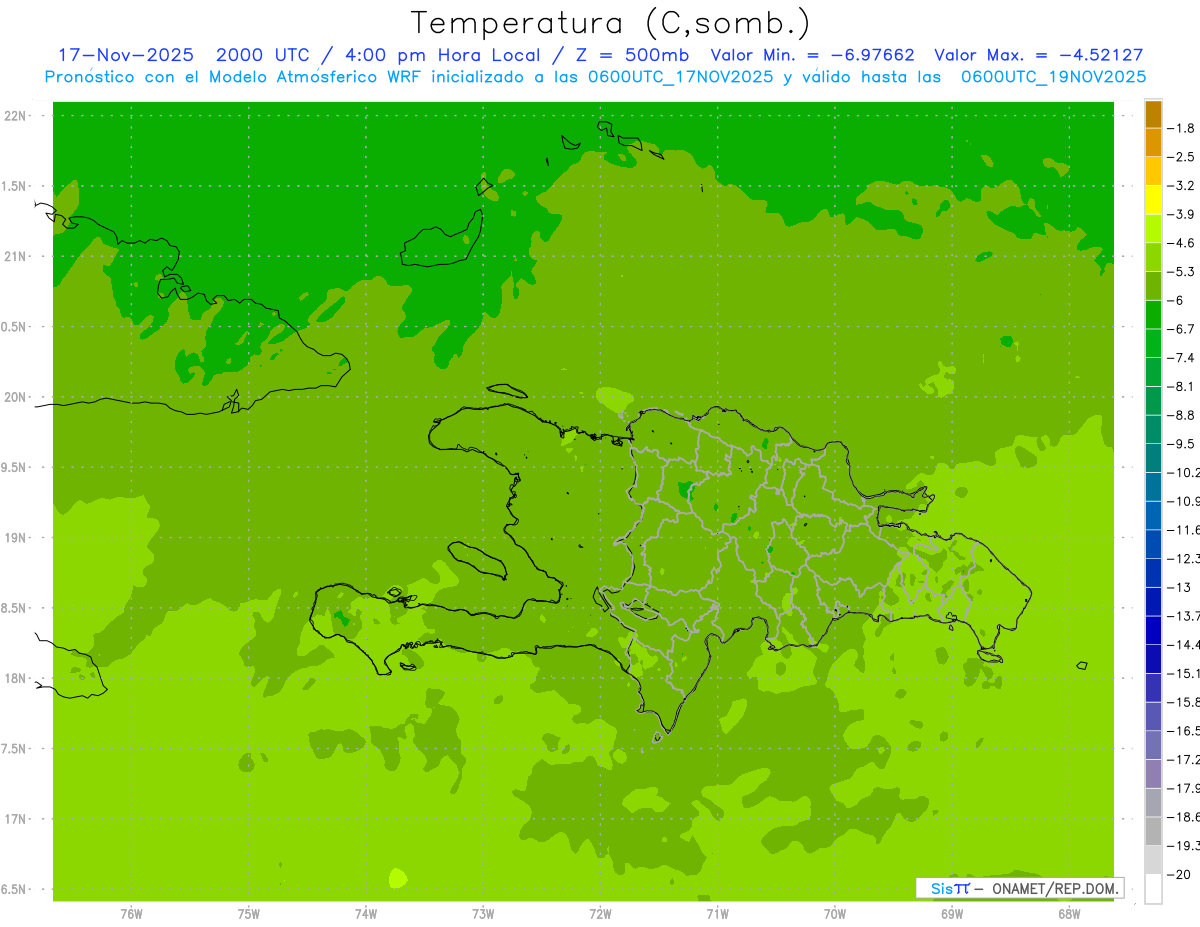
Task: Click the "SisTT – ONAMET/REP.DOM." credit label
Action: (1020, 888)
